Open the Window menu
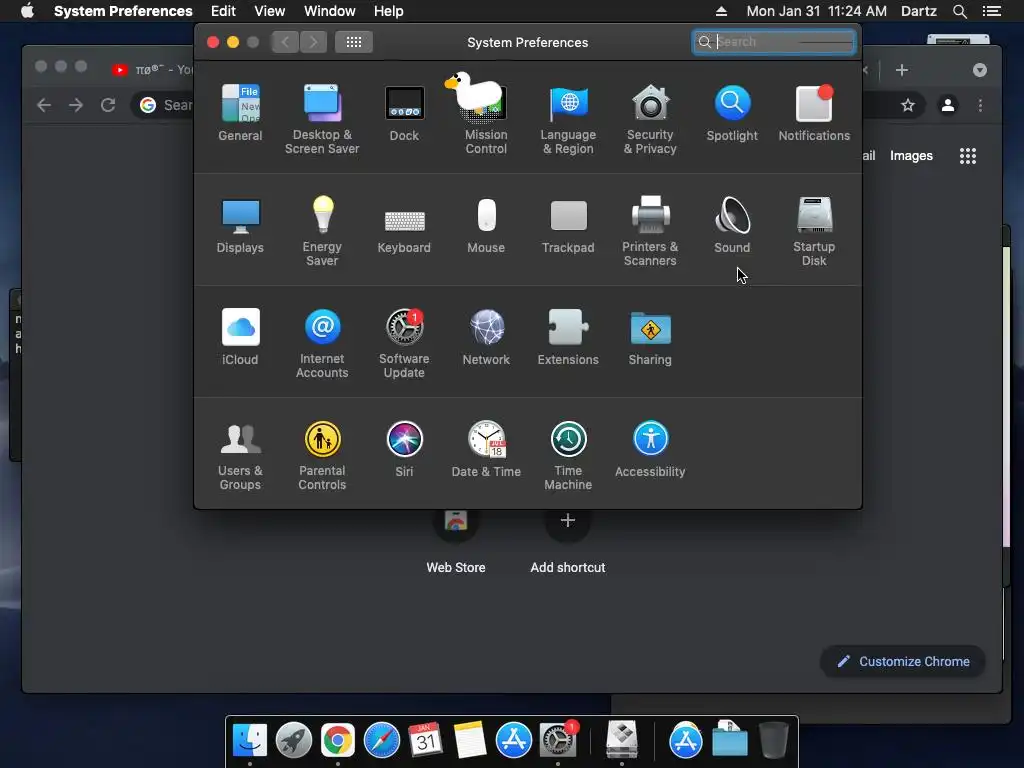Screen dimensions: 1024x768 (330, 11)
